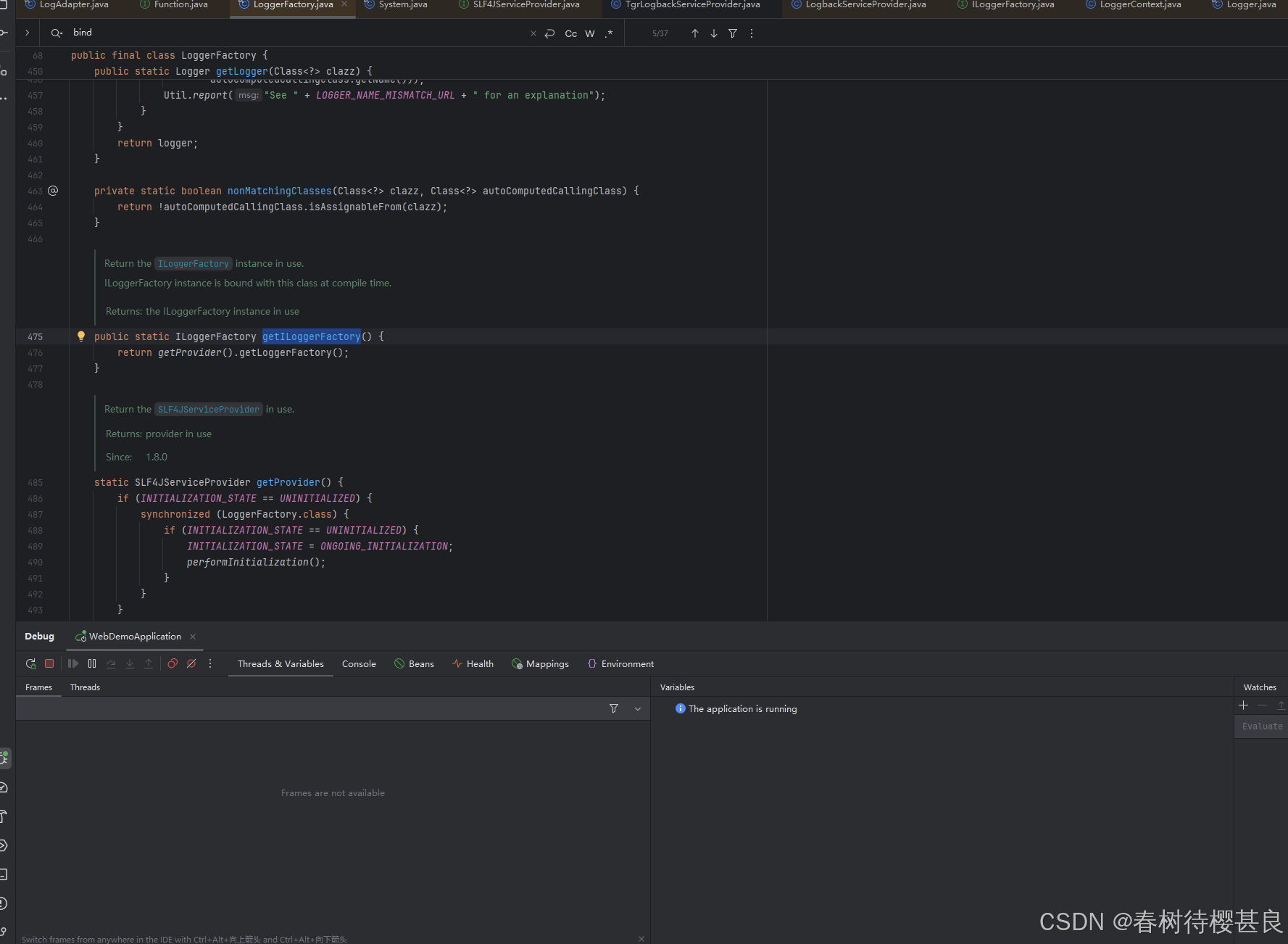
Task: Click the getILoggerFactory method name
Action: point(312,336)
